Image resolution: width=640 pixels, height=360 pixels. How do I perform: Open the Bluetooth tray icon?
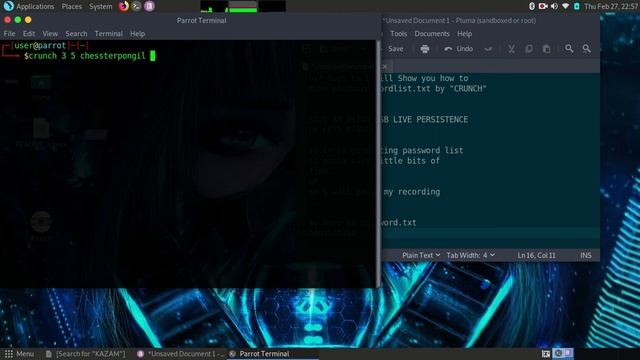[x=532, y=6]
